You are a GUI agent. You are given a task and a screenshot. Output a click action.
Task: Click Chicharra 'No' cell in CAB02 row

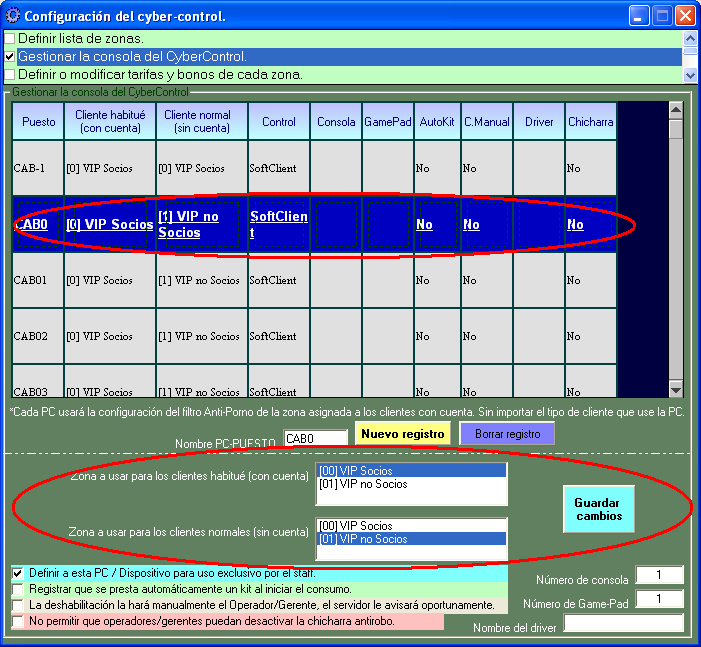point(591,336)
